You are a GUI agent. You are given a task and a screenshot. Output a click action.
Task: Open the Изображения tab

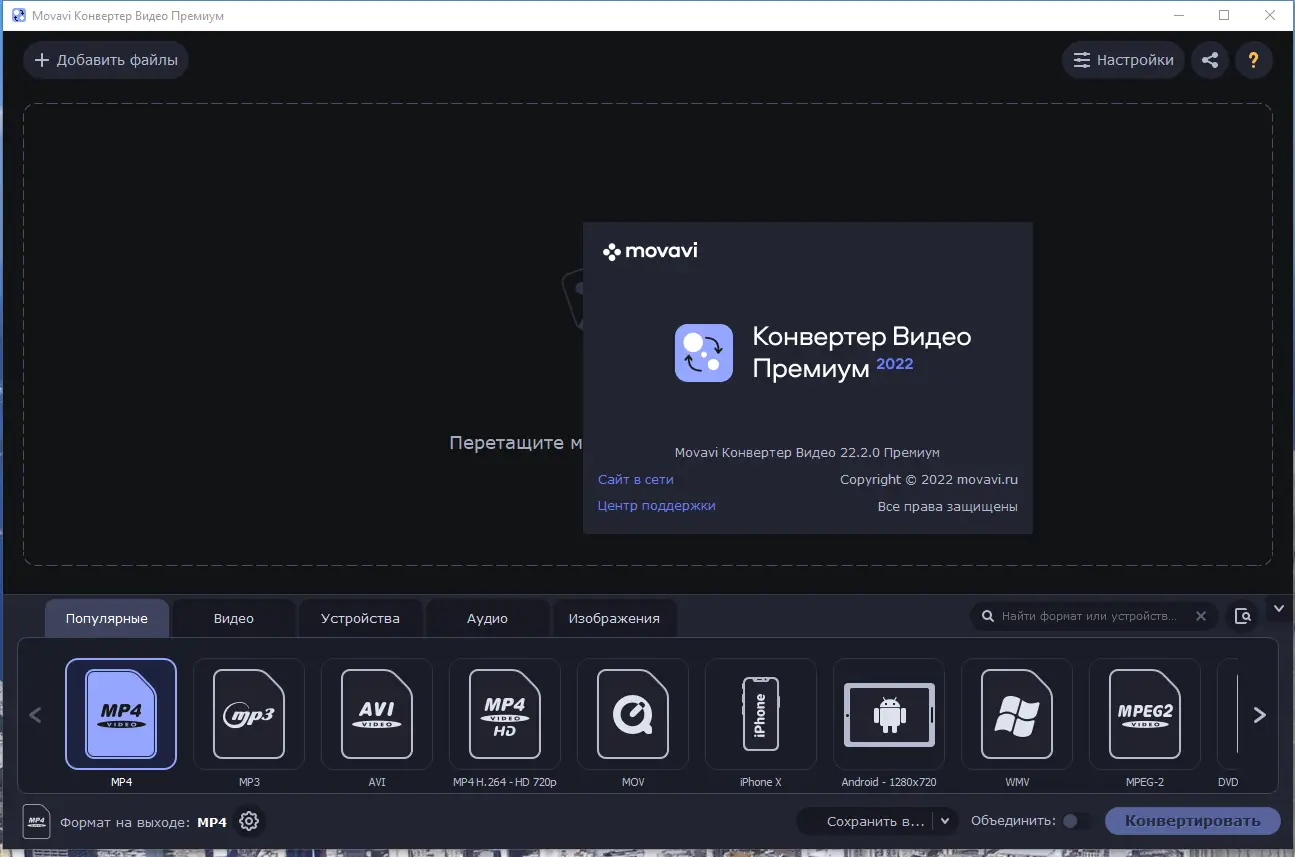614,618
